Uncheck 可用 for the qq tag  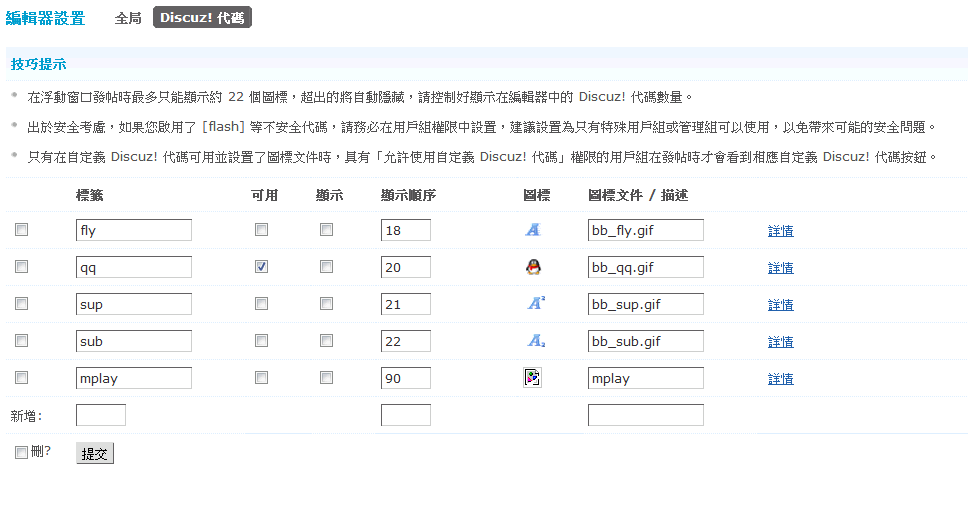pos(262,267)
